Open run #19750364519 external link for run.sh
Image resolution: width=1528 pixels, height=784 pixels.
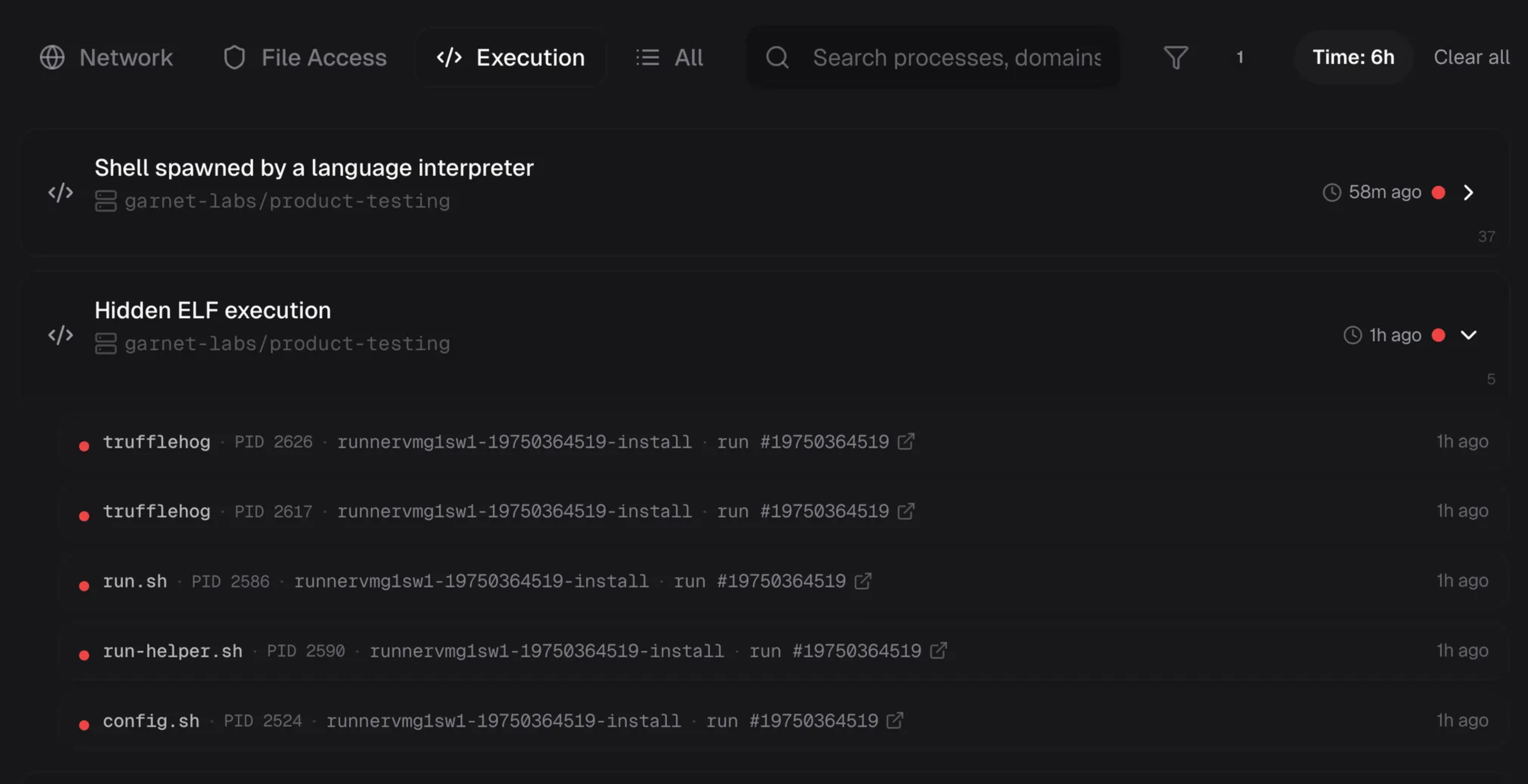pos(864,581)
